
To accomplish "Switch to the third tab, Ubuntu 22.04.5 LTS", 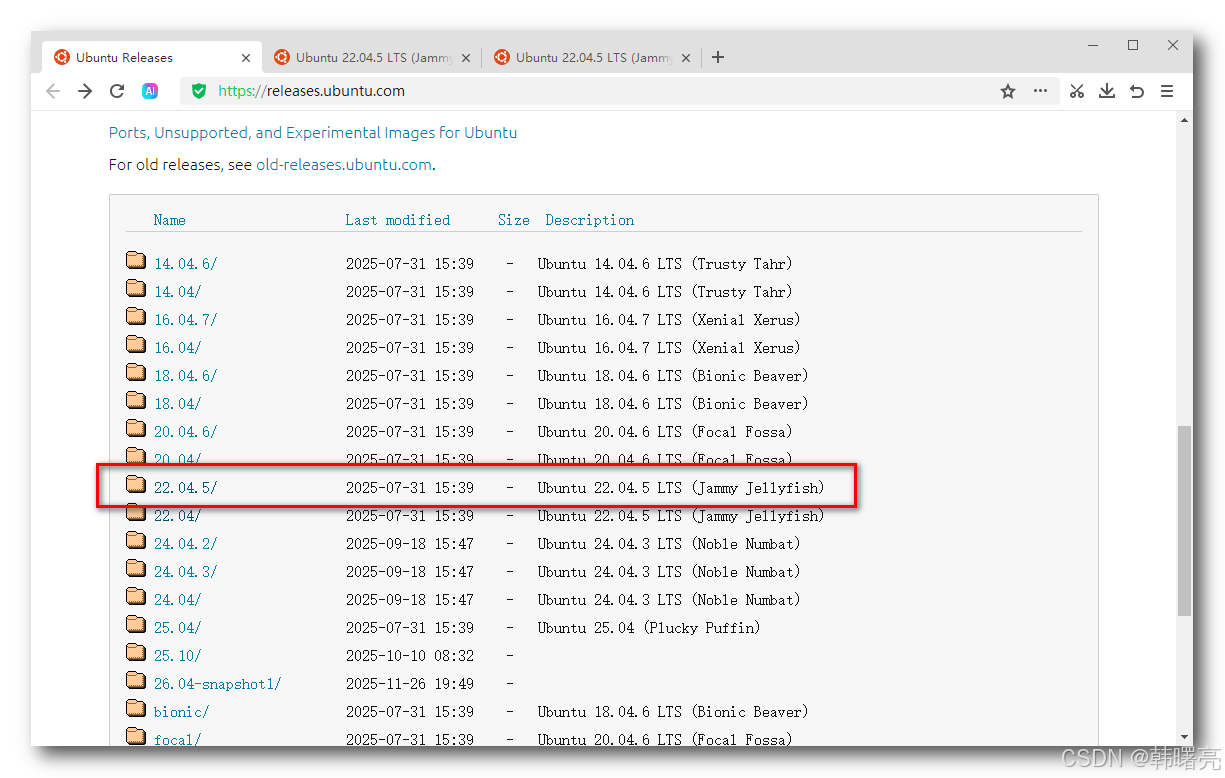I will [x=593, y=57].
